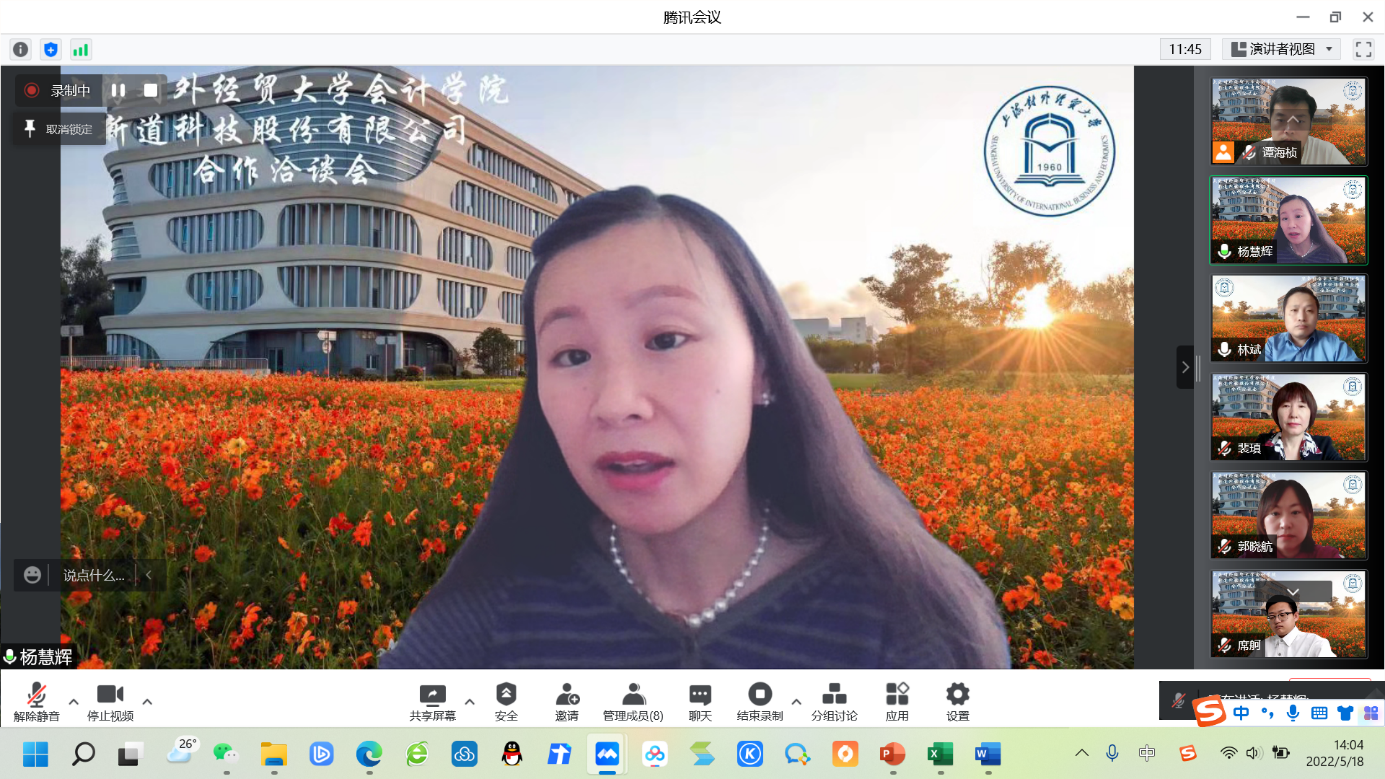Viewport: 1385px width, 779px height.
Task: Stop the video camera (停止视频)
Action: [x=110, y=696]
